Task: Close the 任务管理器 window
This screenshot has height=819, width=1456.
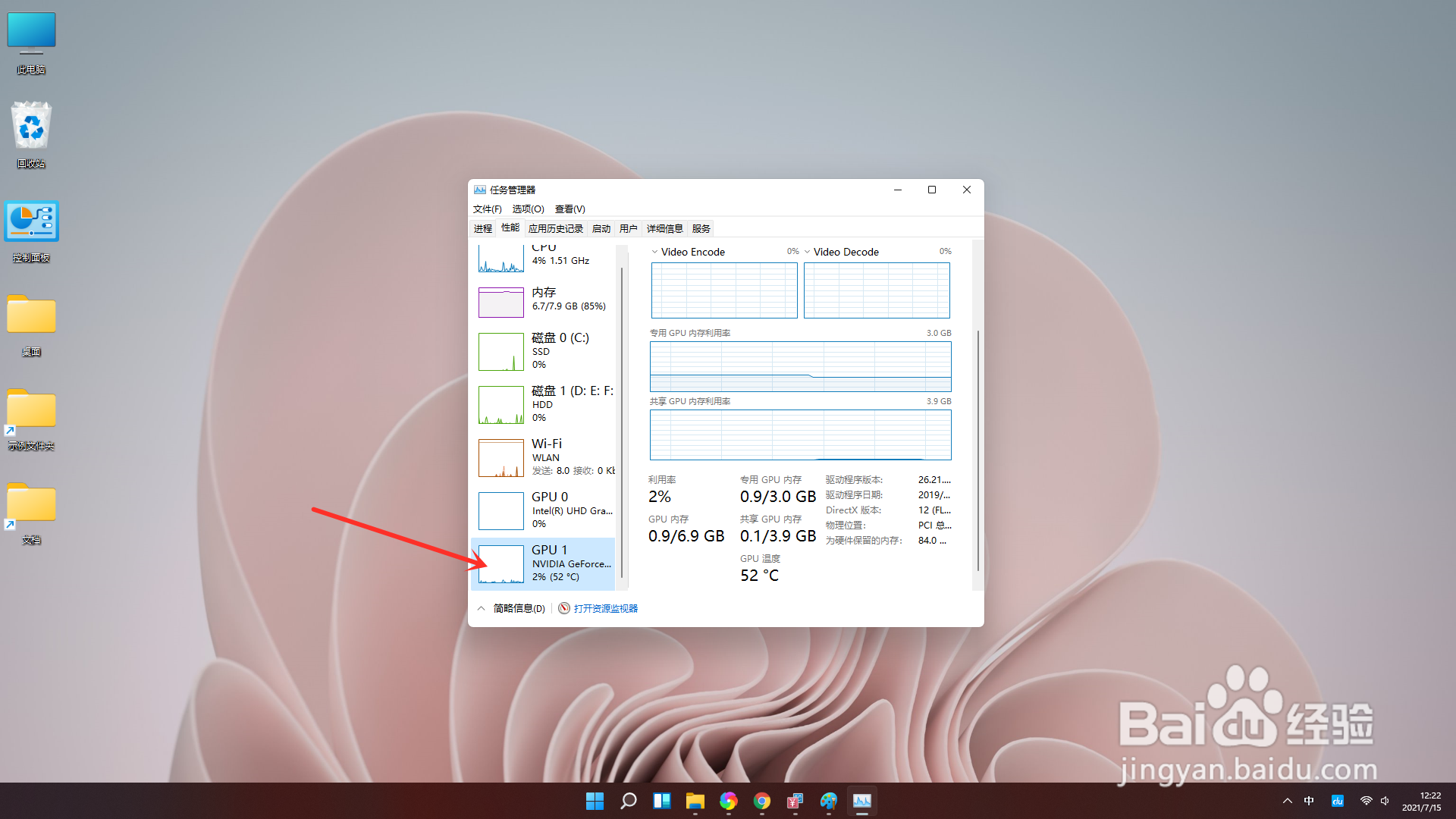Action: pos(967,190)
